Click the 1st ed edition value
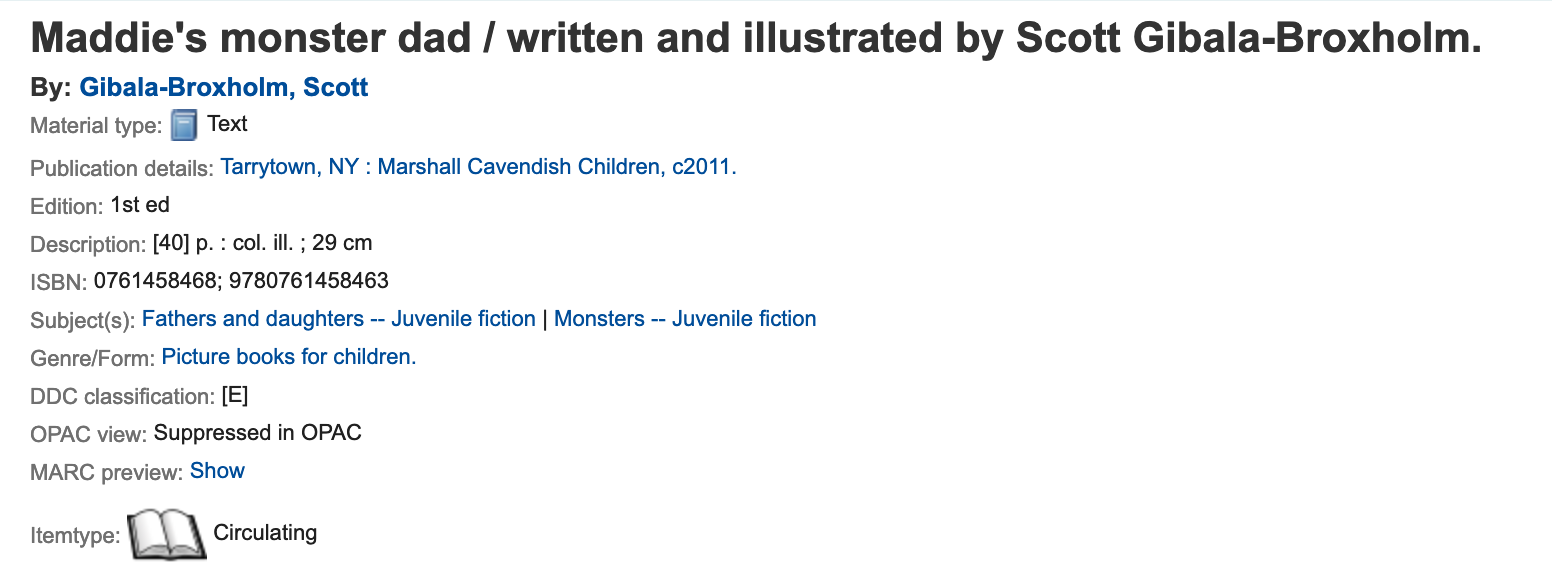The width and height of the screenshot is (1552, 584). coord(140,205)
